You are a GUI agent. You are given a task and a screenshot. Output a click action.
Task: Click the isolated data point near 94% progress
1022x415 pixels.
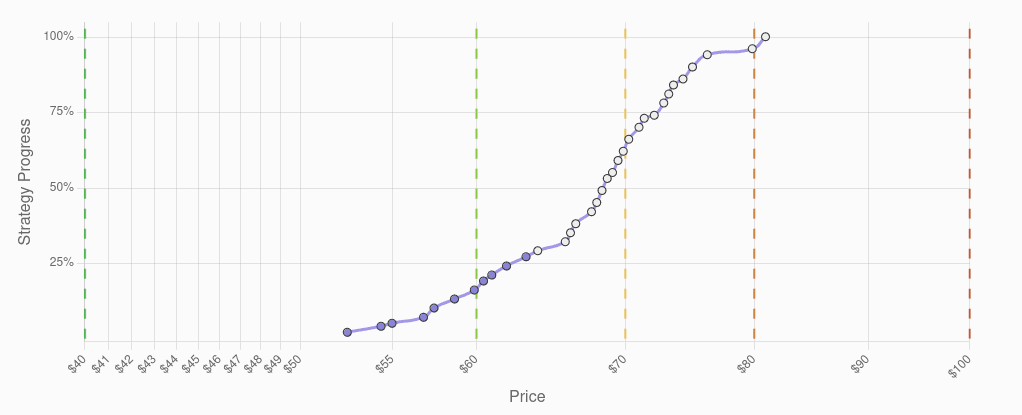[707, 55]
